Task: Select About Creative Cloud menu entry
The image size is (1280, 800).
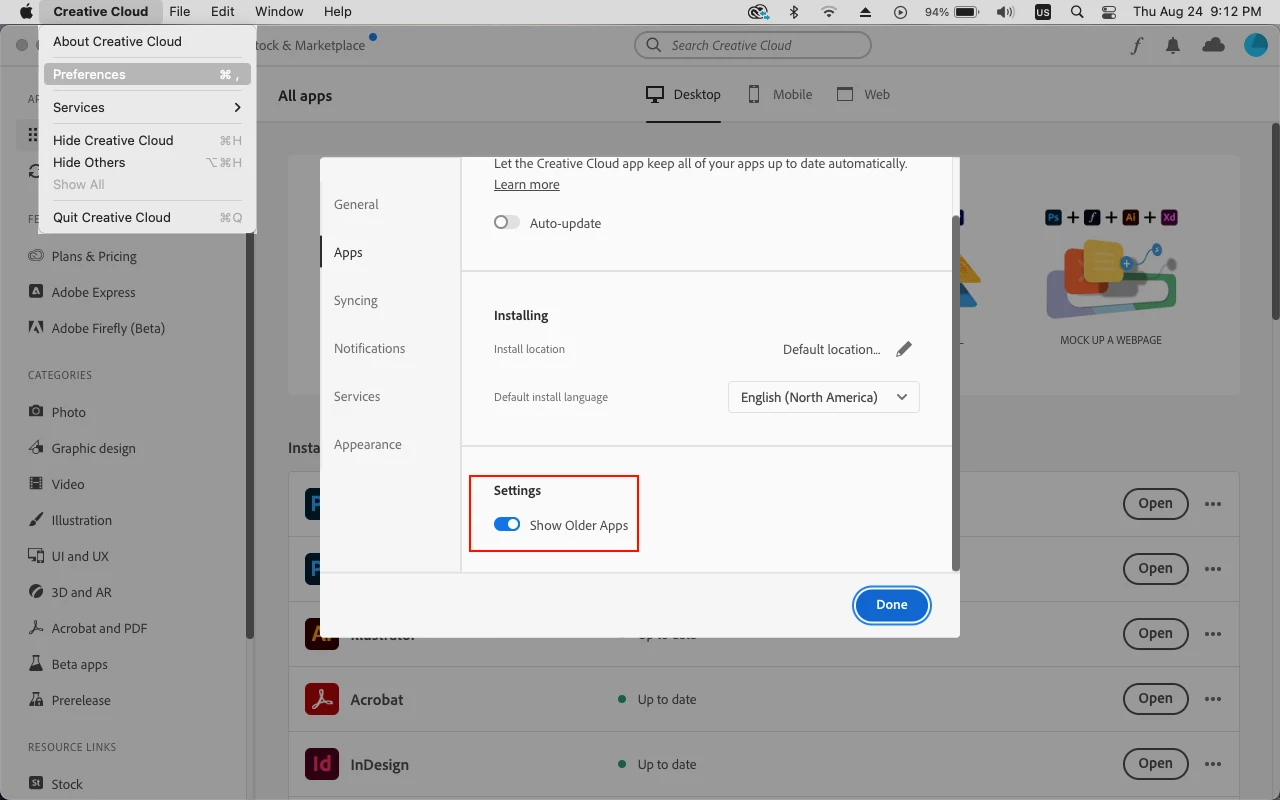Action: click(x=147, y=41)
